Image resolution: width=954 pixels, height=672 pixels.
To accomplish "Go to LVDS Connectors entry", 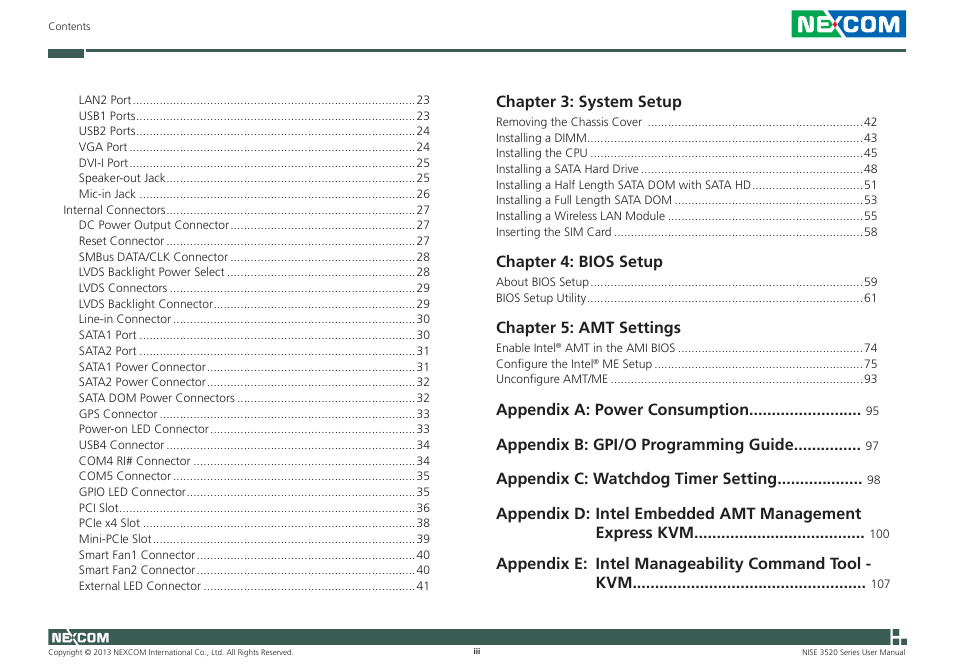I will click(254, 288).
